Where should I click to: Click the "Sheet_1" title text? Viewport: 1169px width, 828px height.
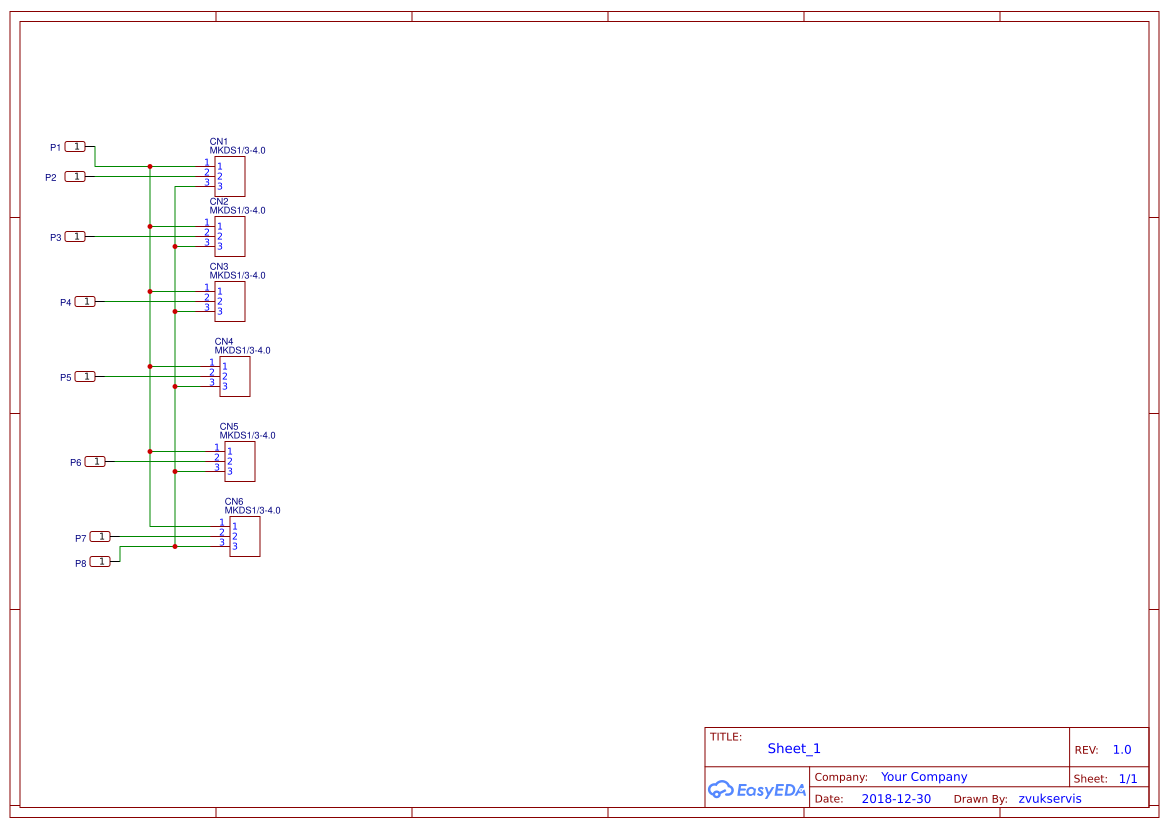[x=794, y=748]
